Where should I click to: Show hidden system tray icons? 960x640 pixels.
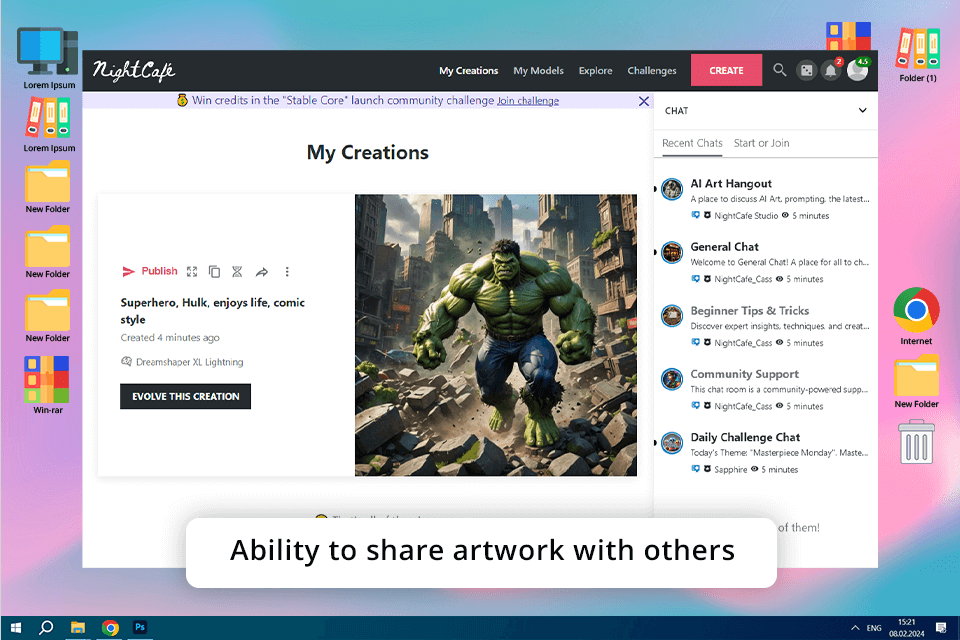pyautogui.click(x=855, y=628)
